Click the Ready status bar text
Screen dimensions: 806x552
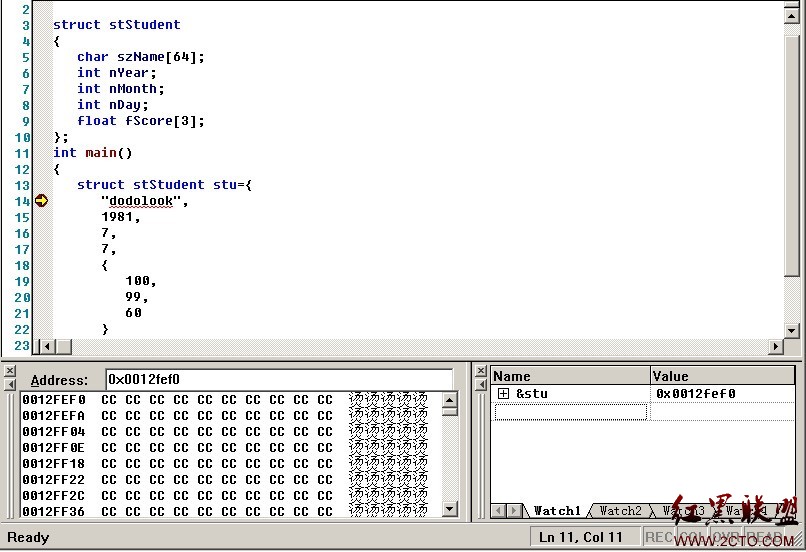point(28,537)
